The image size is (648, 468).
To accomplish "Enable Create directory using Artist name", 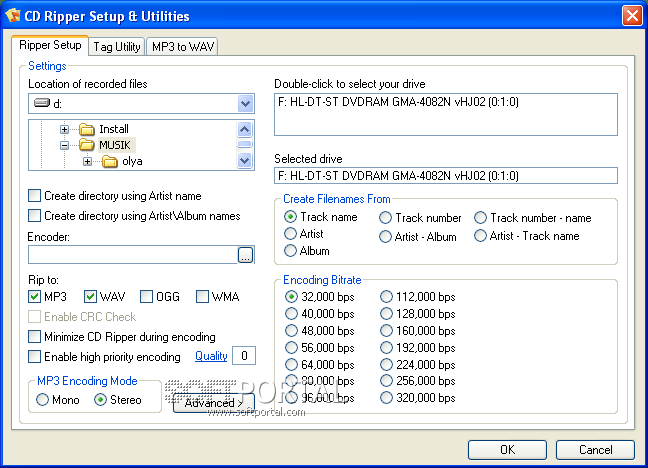I will tap(34, 196).
